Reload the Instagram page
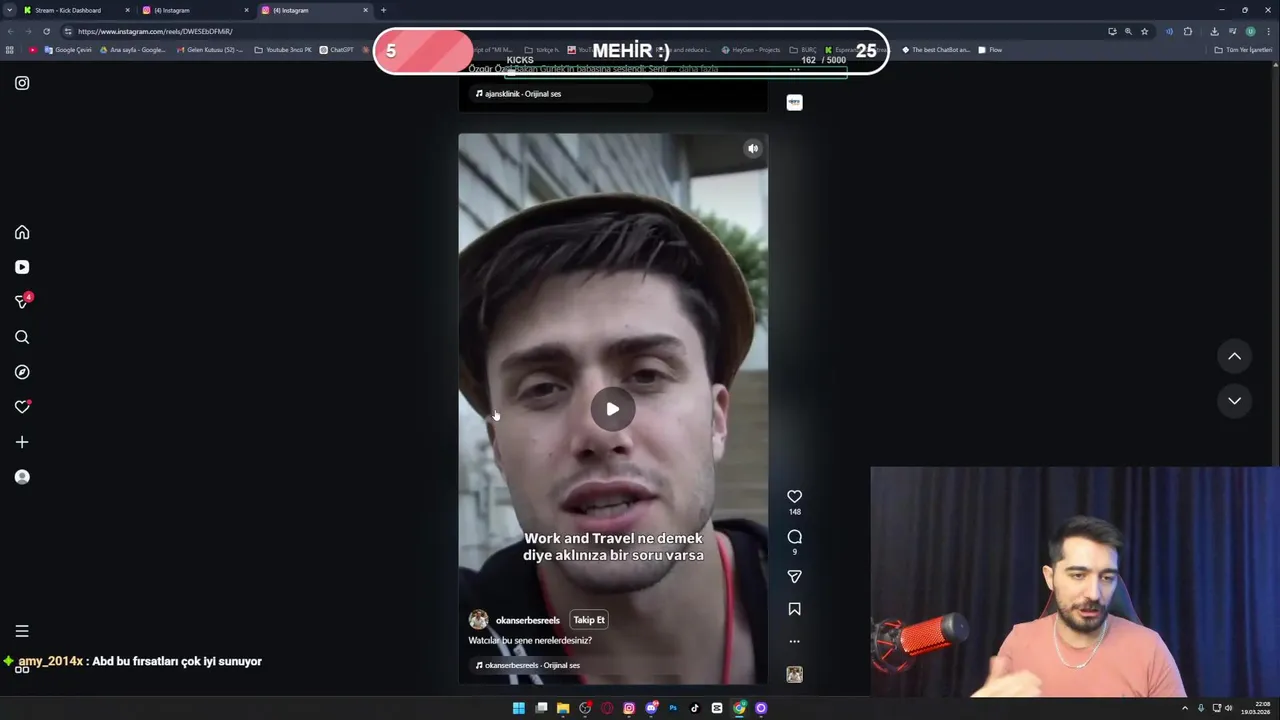The image size is (1280, 720). (x=46, y=31)
